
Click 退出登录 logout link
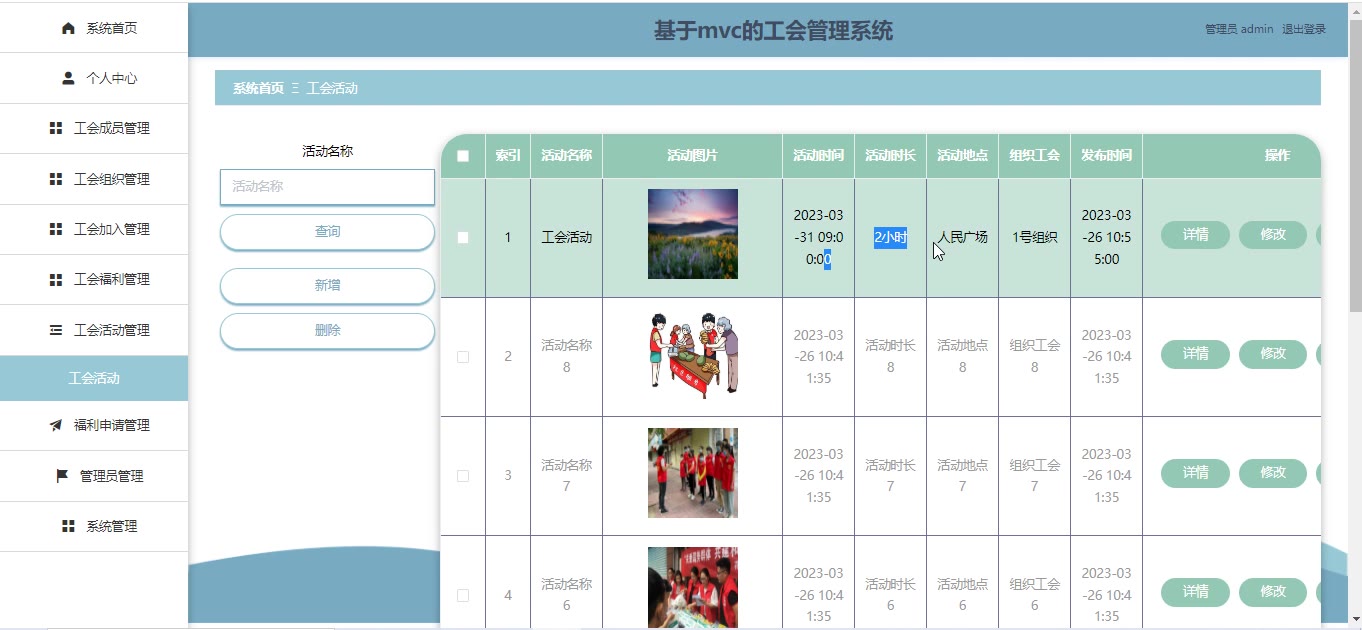click(1304, 29)
